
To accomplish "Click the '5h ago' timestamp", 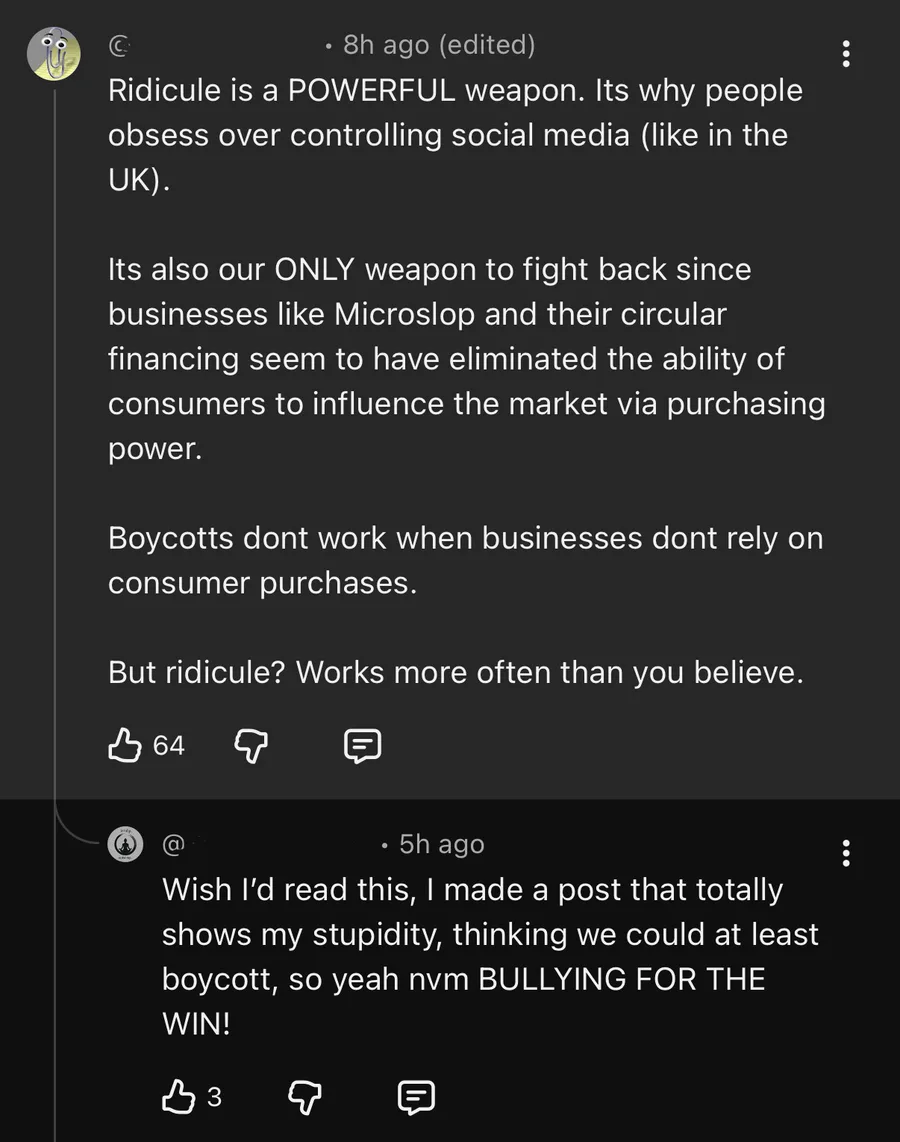I will [x=441, y=845].
